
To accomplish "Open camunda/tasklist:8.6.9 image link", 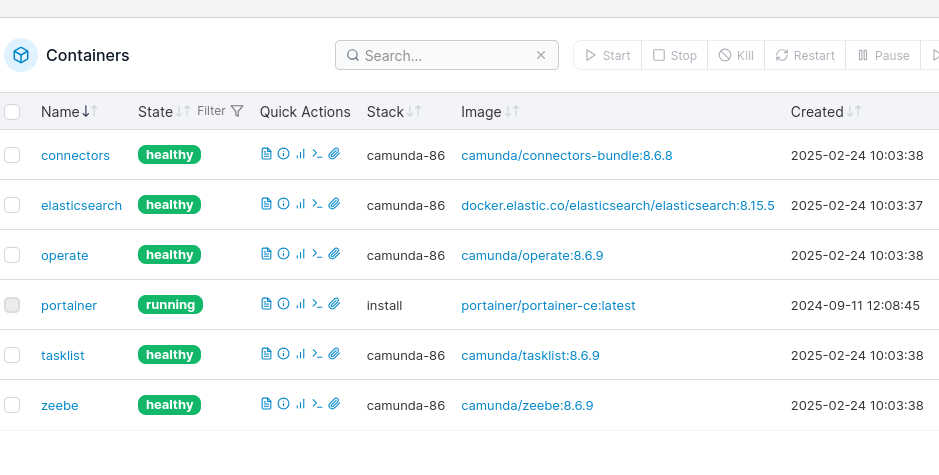I will pos(530,355).
